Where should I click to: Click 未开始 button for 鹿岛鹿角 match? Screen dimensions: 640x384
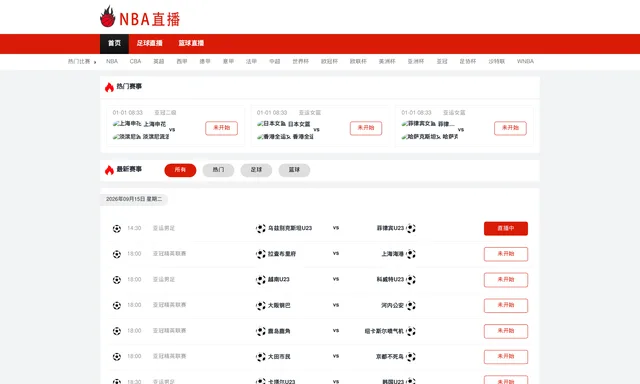(506, 331)
